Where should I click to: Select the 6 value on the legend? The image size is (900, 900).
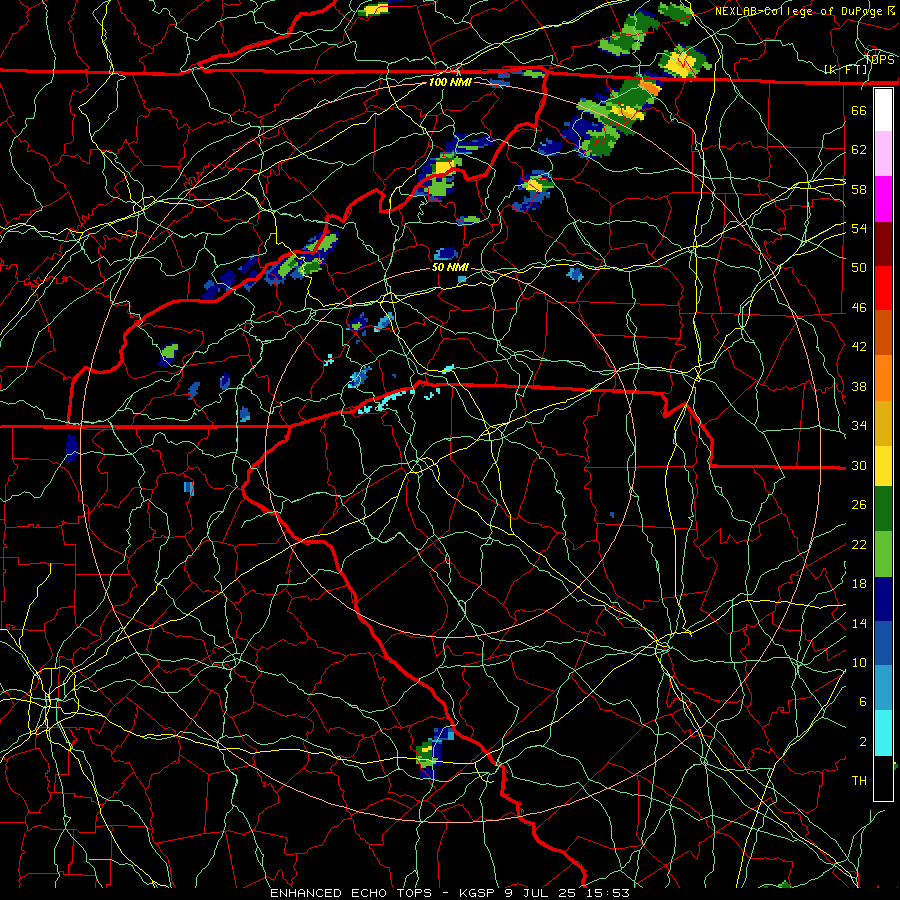tap(862, 702)
